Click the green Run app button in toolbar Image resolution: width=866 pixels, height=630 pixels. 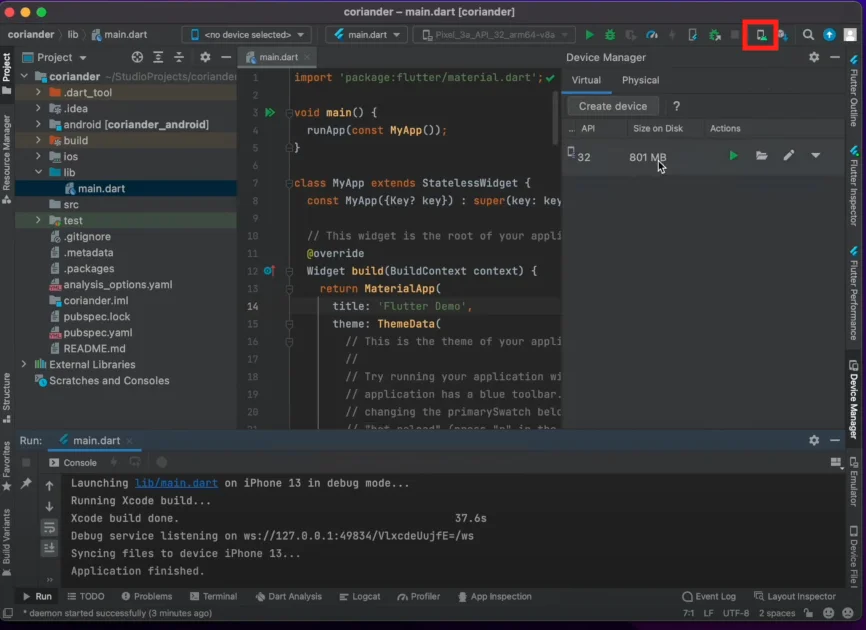click(589, 35)
